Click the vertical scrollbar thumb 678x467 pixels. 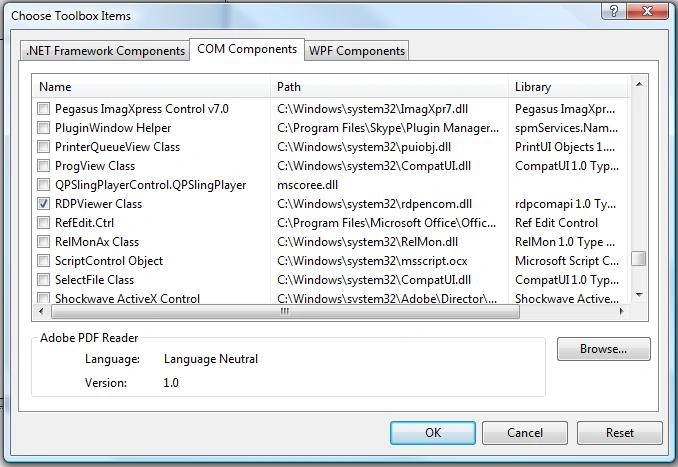pos(639,259)
